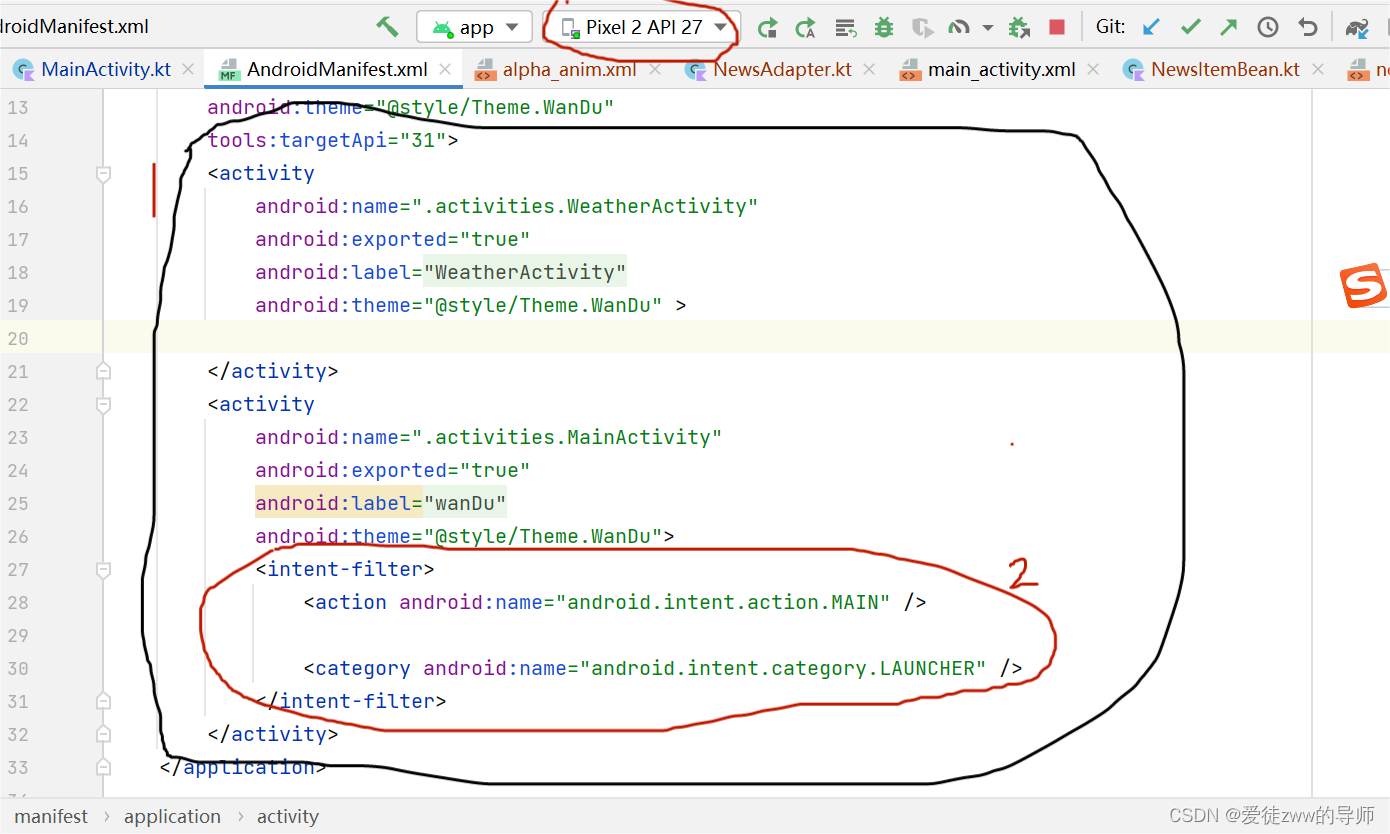Click the NewsItemBean.kt Kotlin file icon
This screenshot has height=834, width=1390.
(1133, 69)
